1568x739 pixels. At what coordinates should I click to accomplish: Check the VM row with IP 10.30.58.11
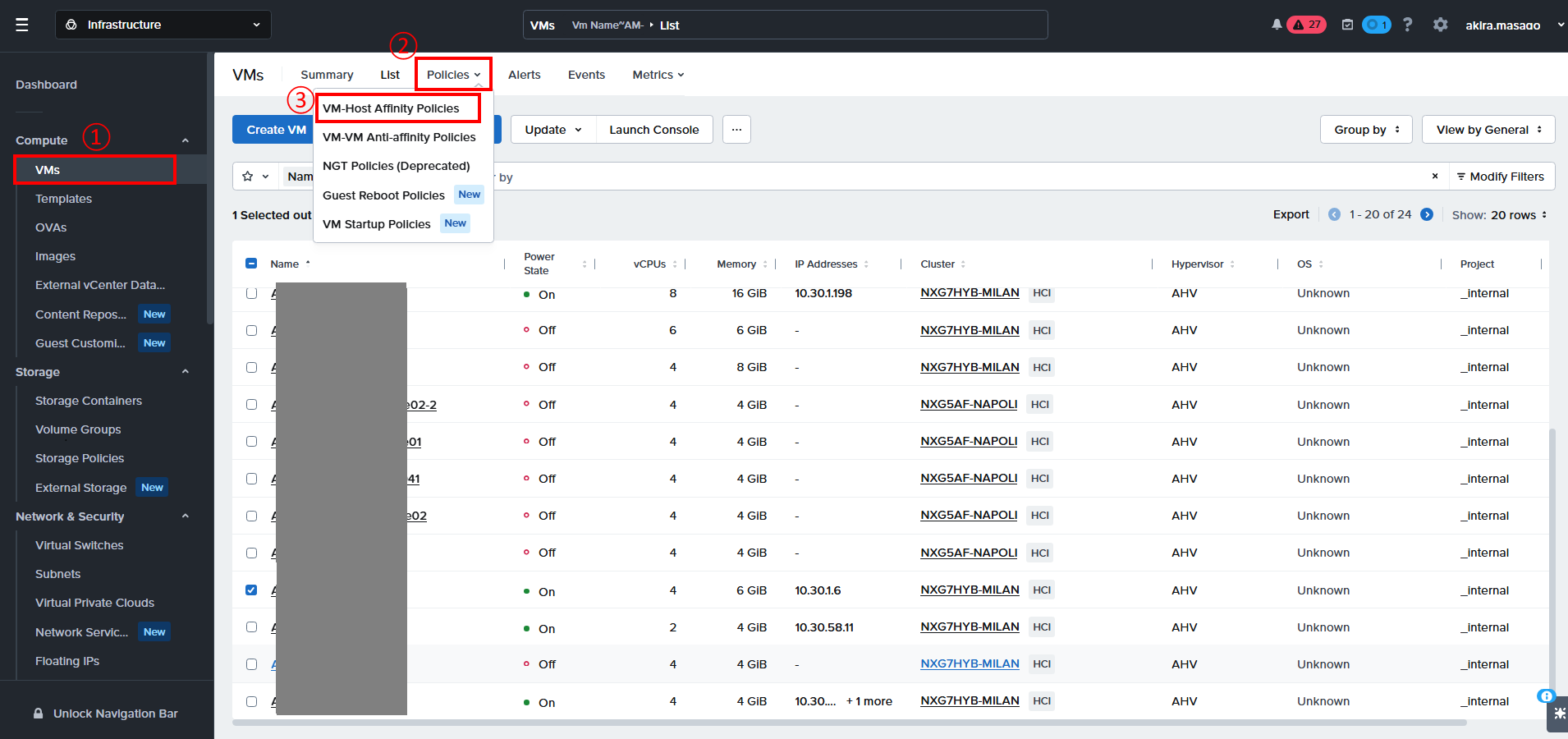(x=251, y=627)
